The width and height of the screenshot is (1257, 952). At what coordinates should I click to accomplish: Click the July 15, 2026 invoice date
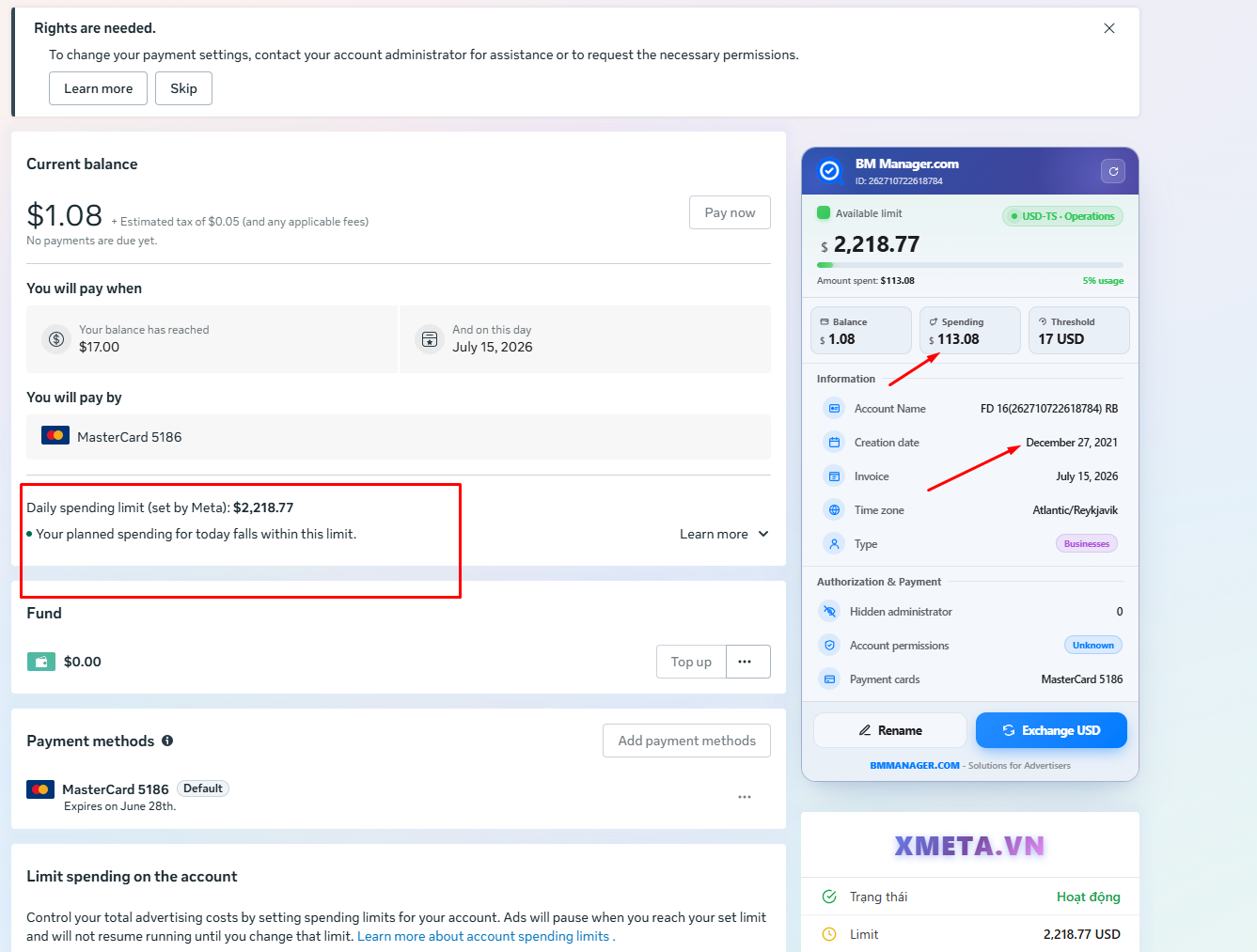click(x=1087, y=476)
